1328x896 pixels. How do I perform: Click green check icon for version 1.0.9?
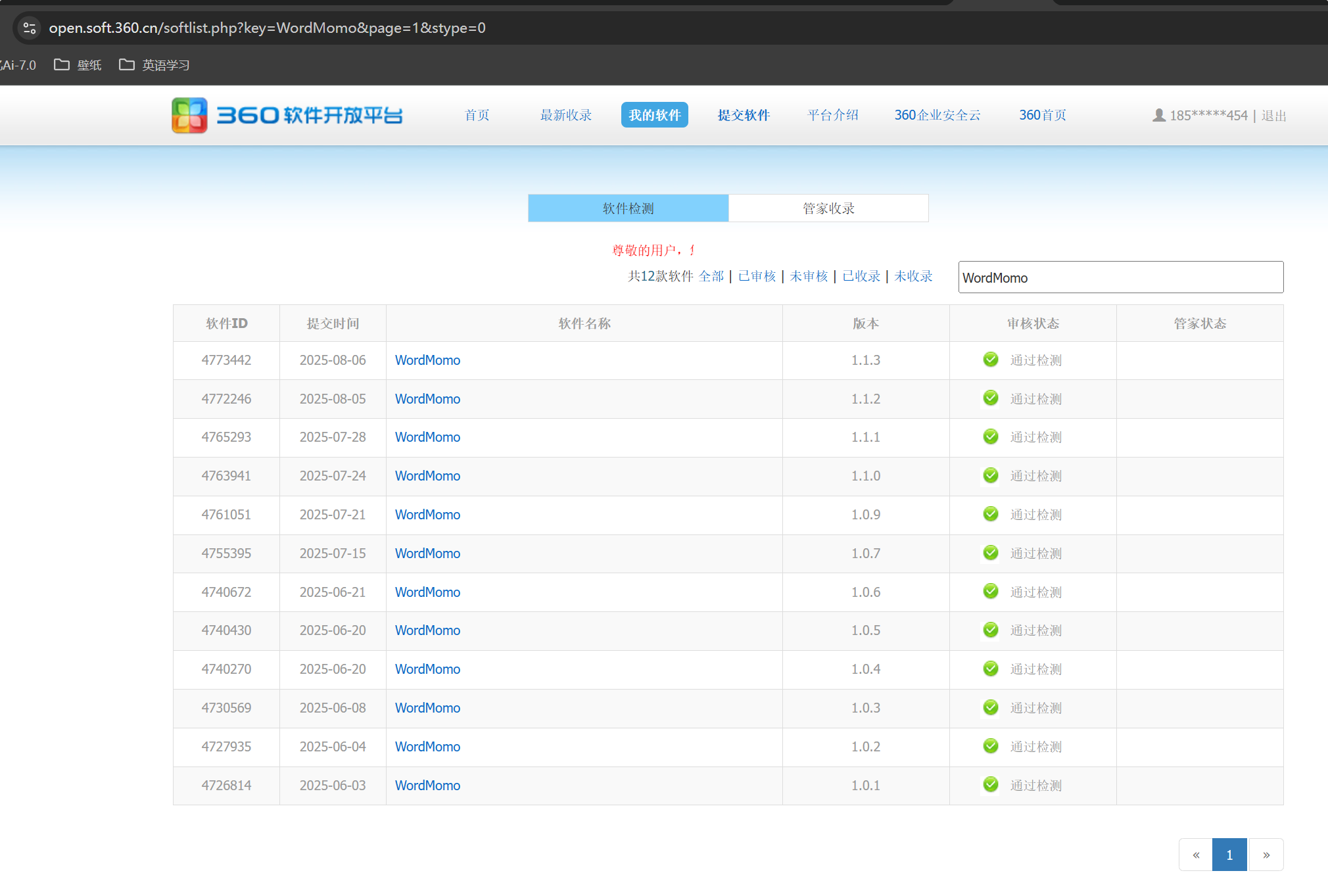991,514
